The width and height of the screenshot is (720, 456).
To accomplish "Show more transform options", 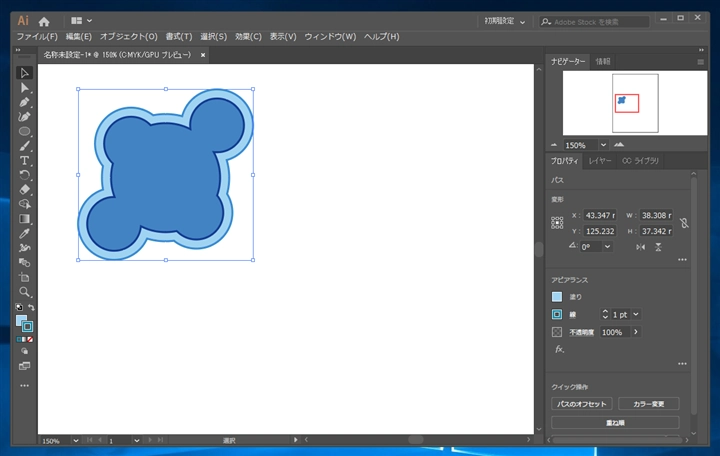I will click(682, 260).
